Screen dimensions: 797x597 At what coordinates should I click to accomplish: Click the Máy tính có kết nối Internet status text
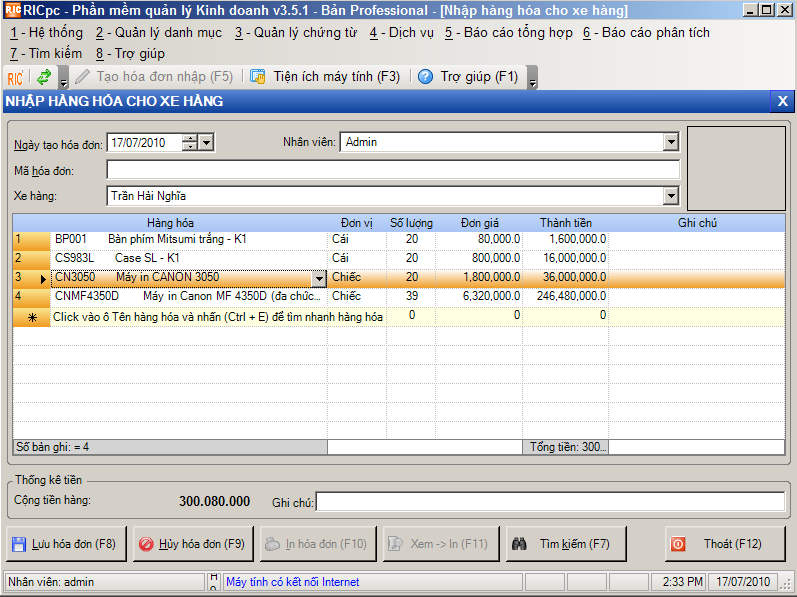pyautogui.click(x=293, y=582)
